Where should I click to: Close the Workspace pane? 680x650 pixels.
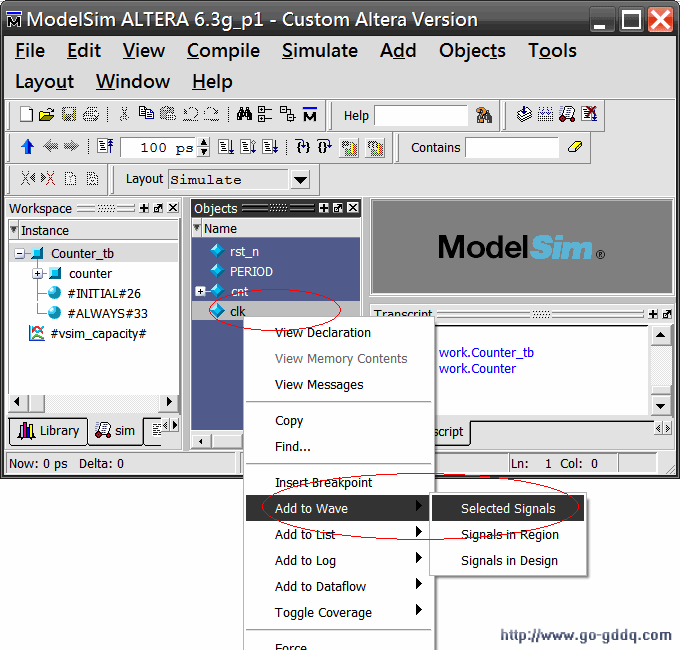(x=173, y=208)
